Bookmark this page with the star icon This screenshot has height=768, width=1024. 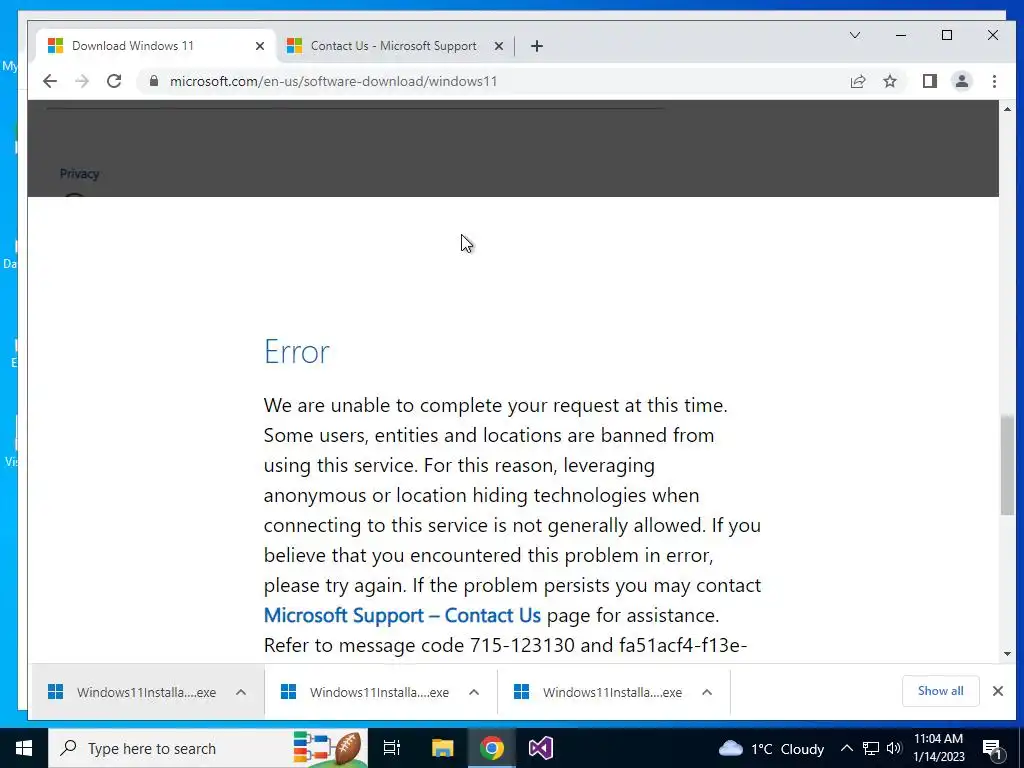890,81
